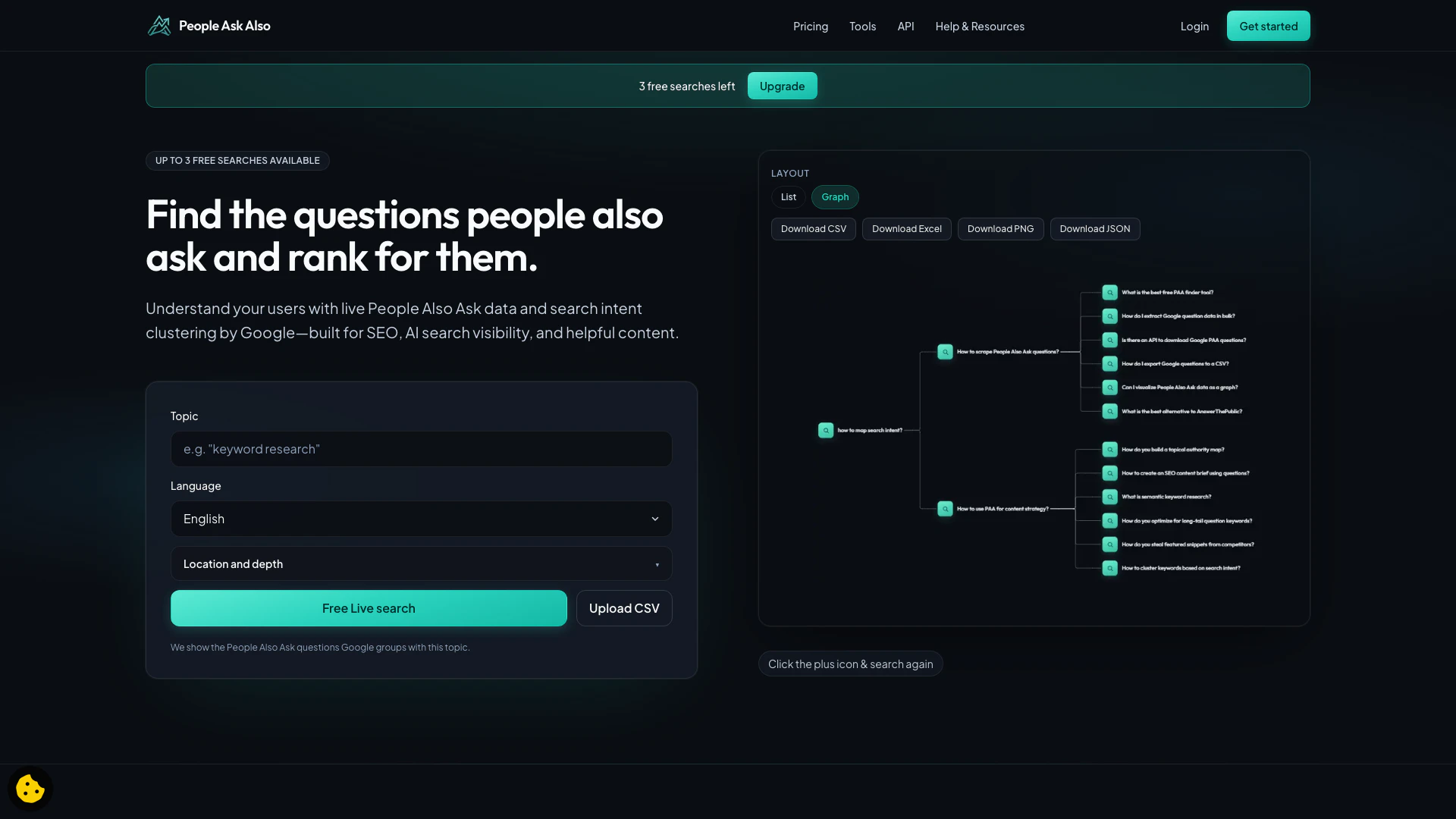
Task: Click search icon for 'How to cluster keywords based on search intent?'
Action: coord(1109,568)
